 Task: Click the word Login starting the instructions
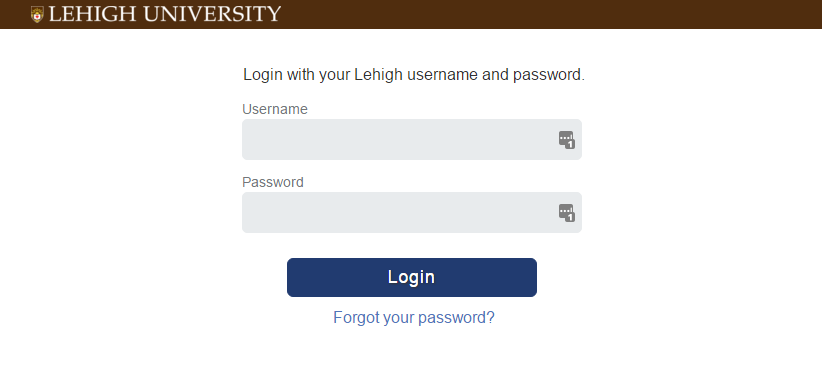263,76
